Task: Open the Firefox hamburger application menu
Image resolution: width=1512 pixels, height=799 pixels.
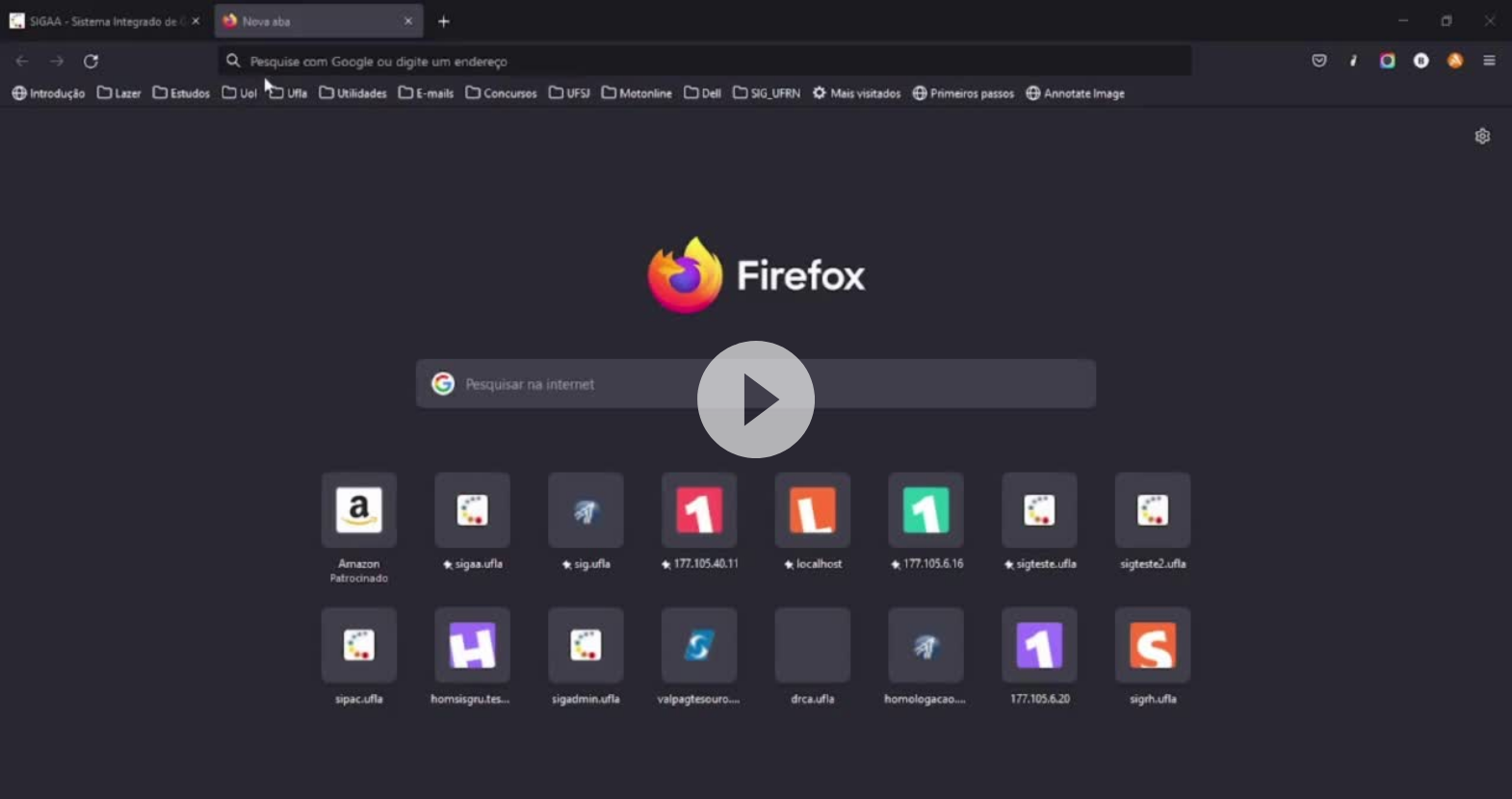Action: click(1489, 61)
